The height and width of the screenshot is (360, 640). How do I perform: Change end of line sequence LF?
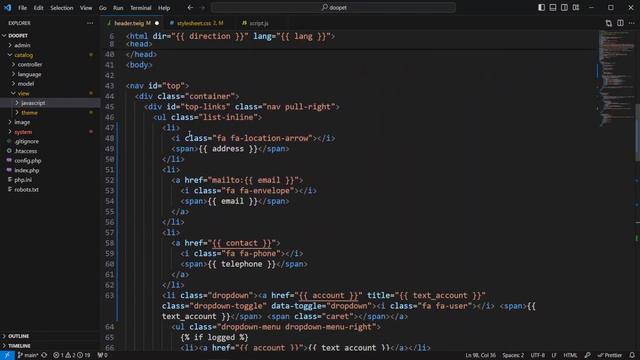tap(554, 355)
